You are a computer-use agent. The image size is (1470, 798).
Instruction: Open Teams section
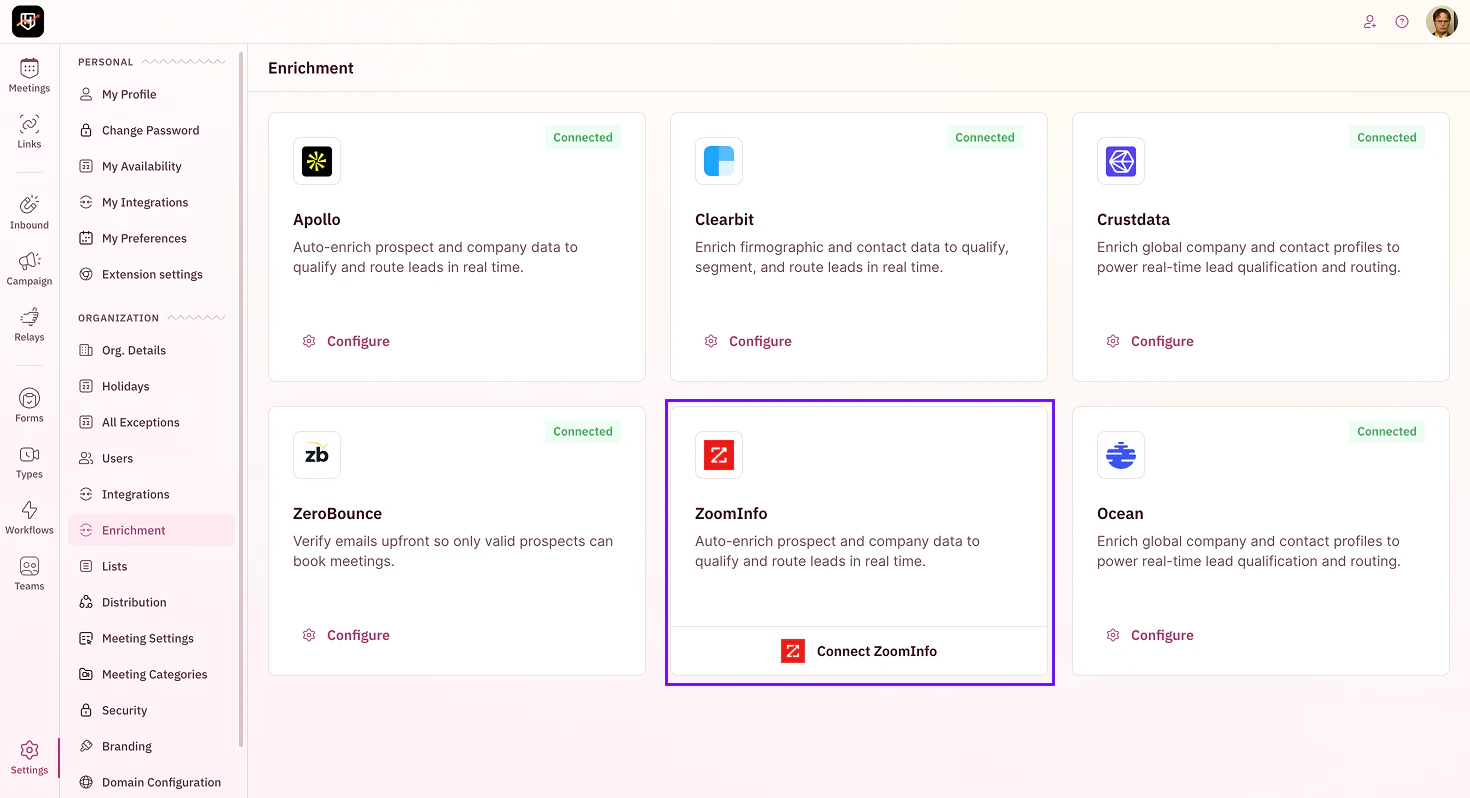click(29, 574)
